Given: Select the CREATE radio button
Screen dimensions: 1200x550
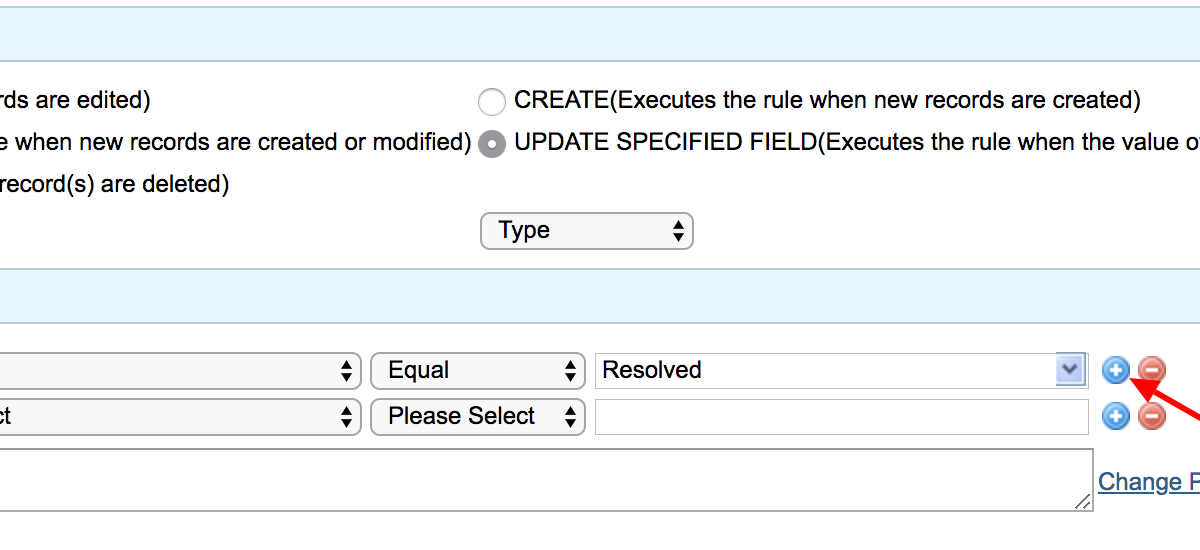Looking at the screenshot, I should [492, 102].
